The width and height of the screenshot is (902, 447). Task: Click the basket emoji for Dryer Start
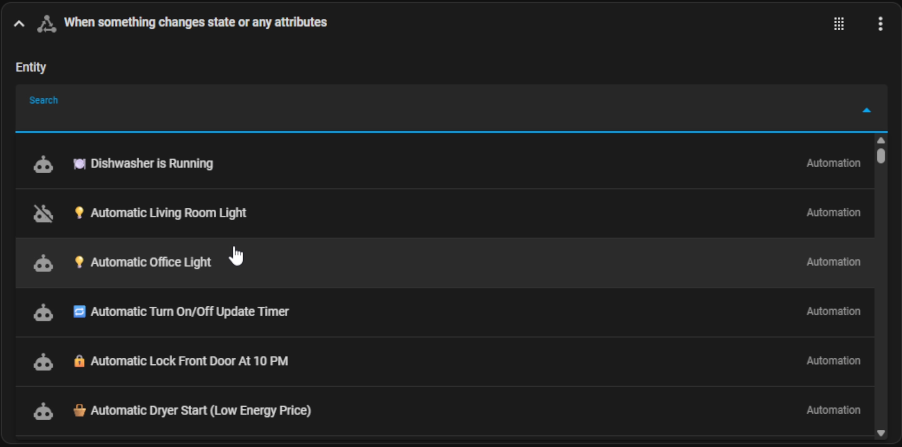79,411
